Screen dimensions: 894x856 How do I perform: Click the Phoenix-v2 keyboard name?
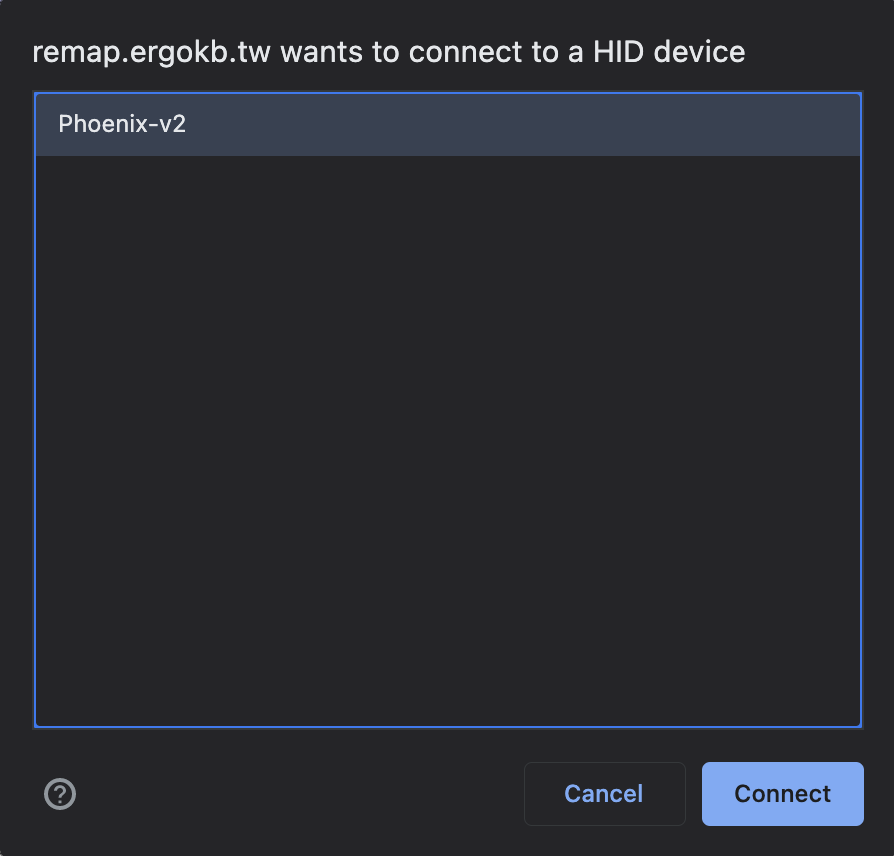(x=122, y=125)
